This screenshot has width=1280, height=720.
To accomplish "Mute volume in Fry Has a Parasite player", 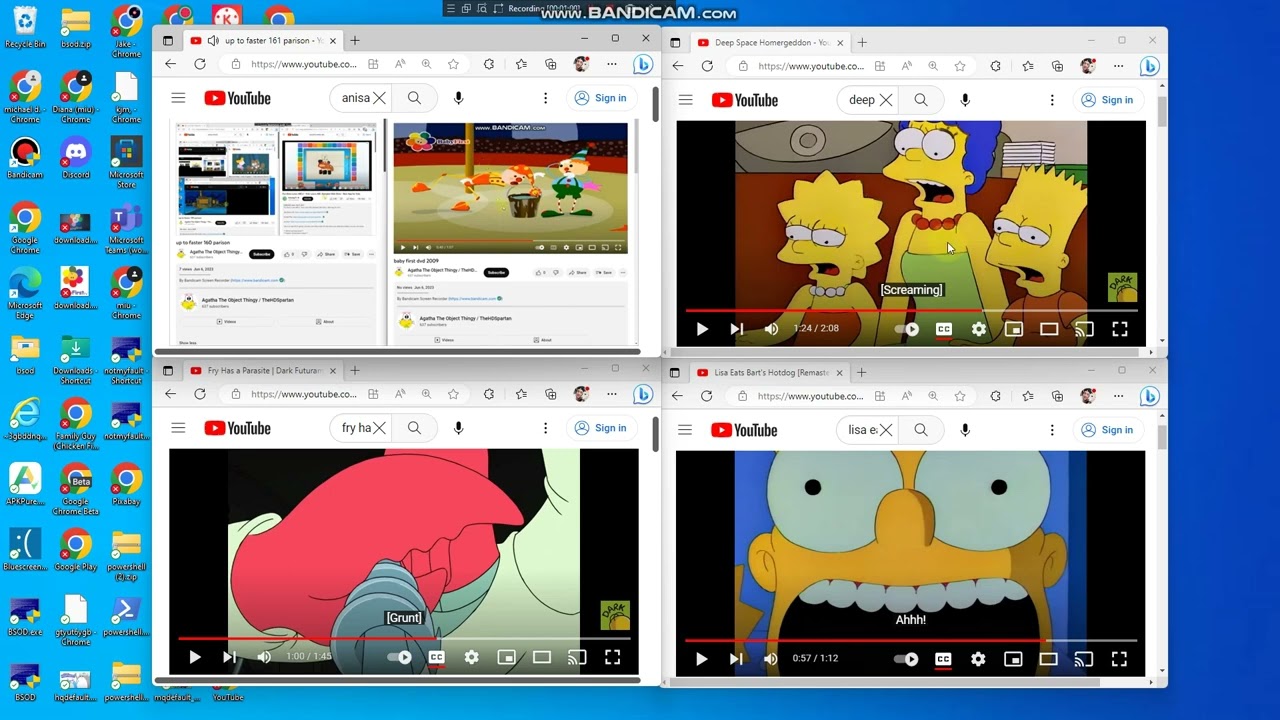I will coord(264,657).
